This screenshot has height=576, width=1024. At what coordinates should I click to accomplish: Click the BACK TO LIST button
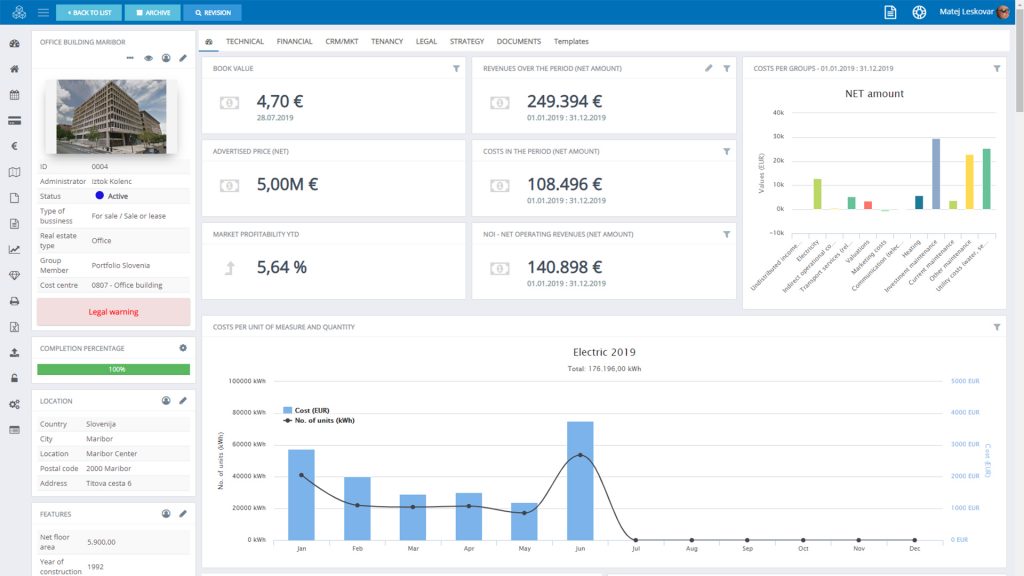pos(88,13)
